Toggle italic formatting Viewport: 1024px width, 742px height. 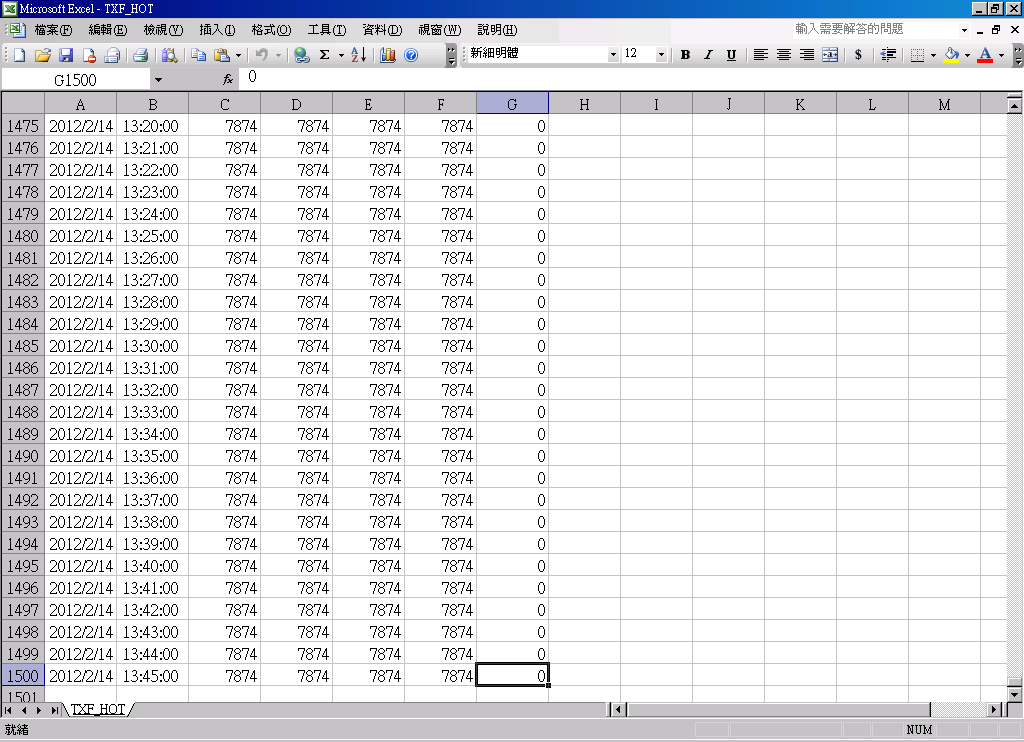tap(708, 55)
